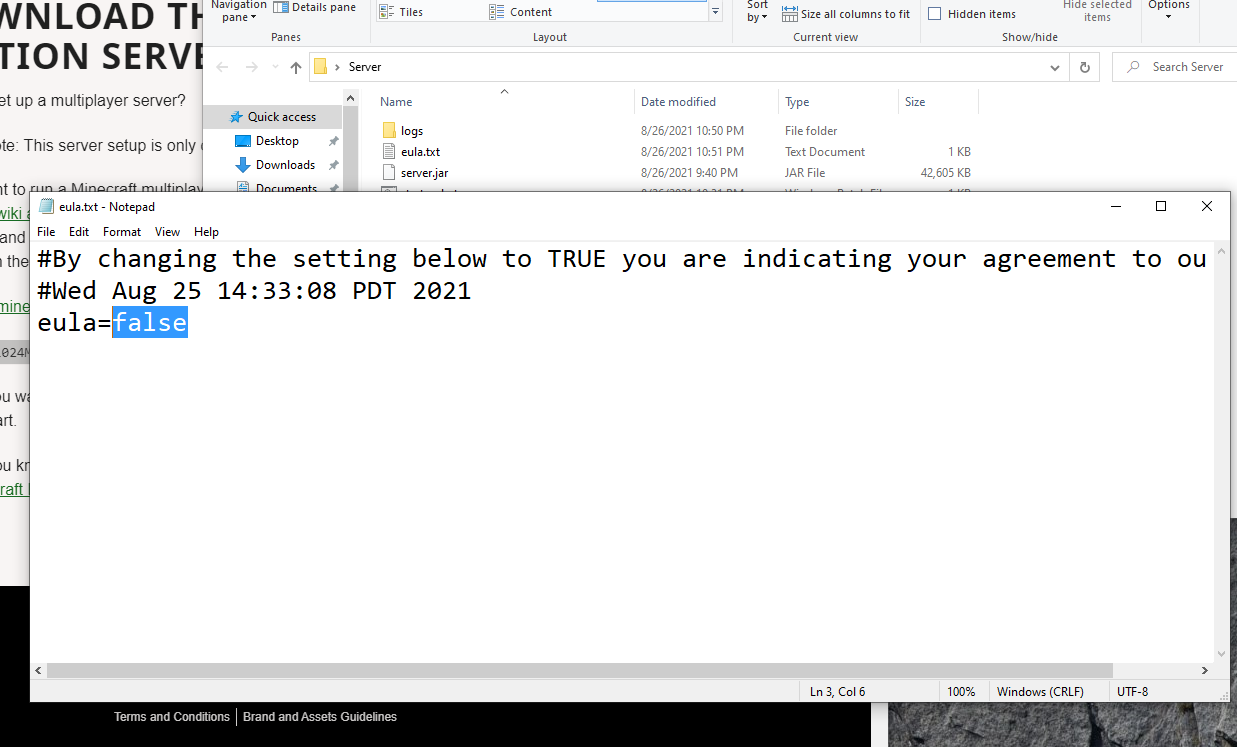Click the Quick access star icon
The width and height of the screenshot is (1237, 747).
click(236, 117)
